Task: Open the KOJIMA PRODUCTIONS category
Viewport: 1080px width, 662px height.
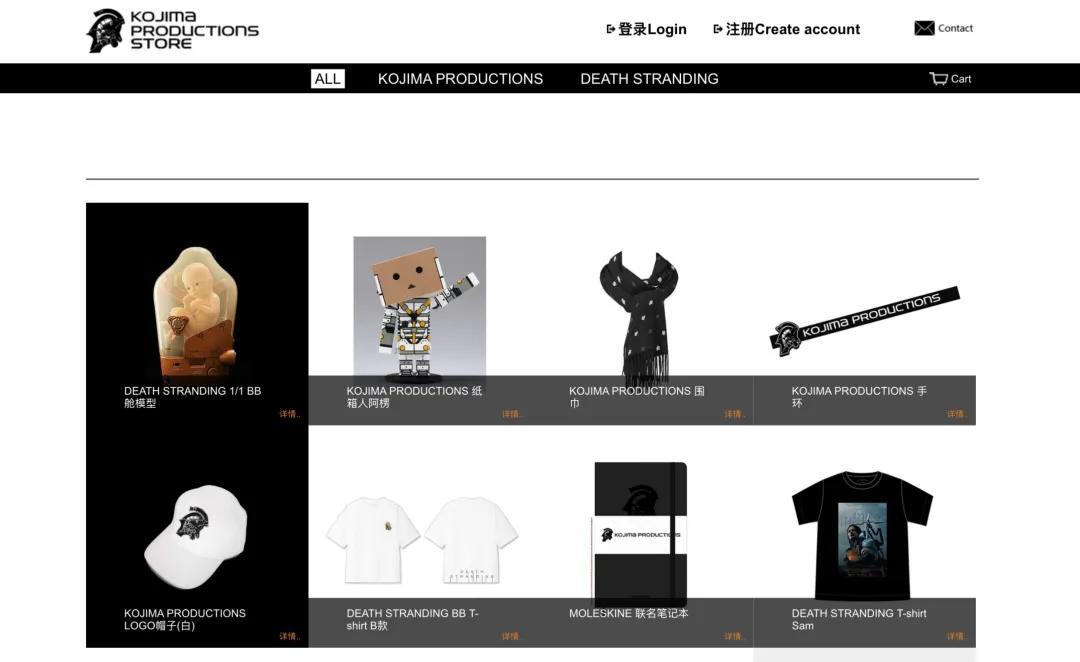Action: (460, 79)
